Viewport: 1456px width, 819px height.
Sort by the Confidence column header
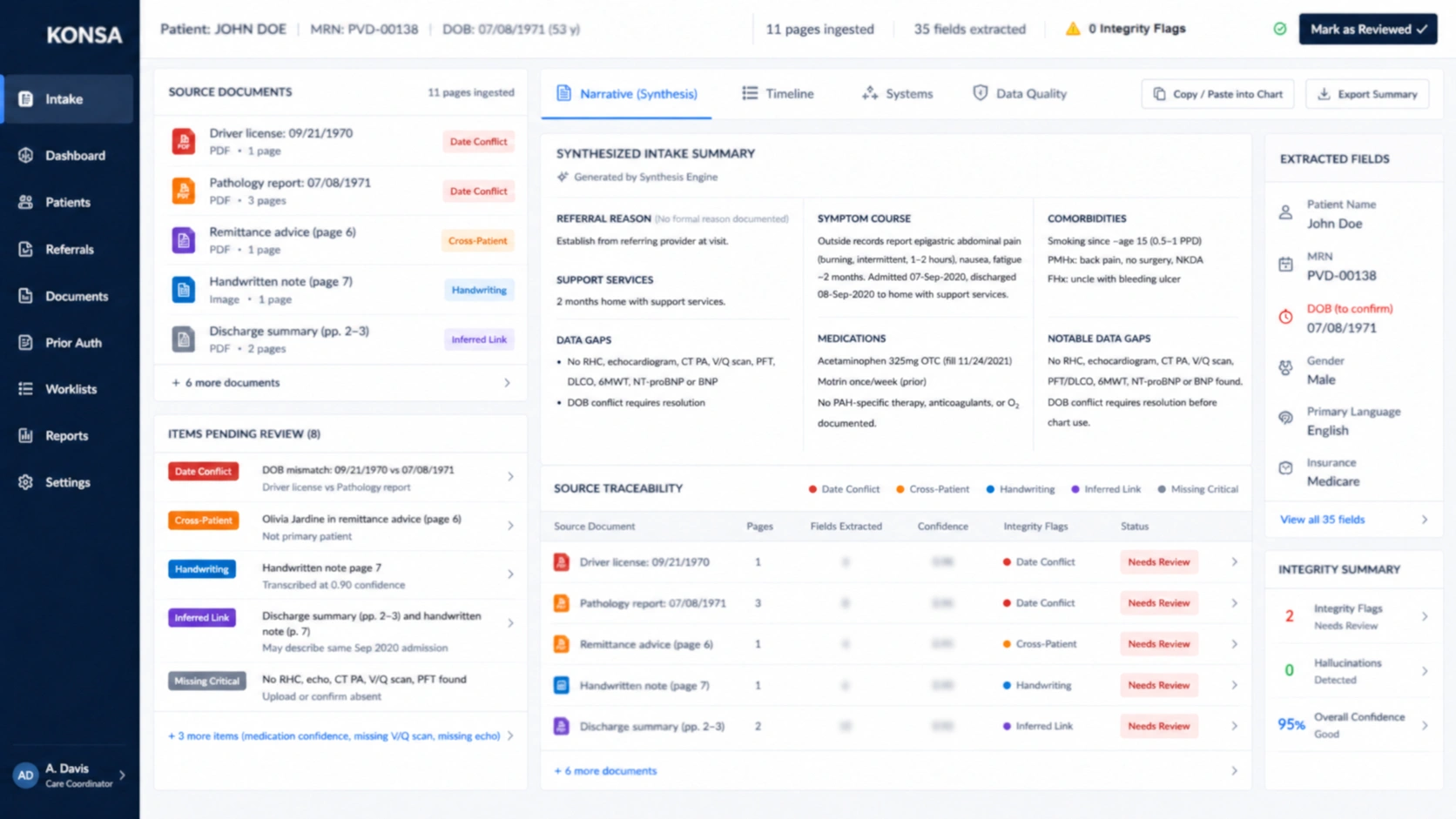point(942,527)
